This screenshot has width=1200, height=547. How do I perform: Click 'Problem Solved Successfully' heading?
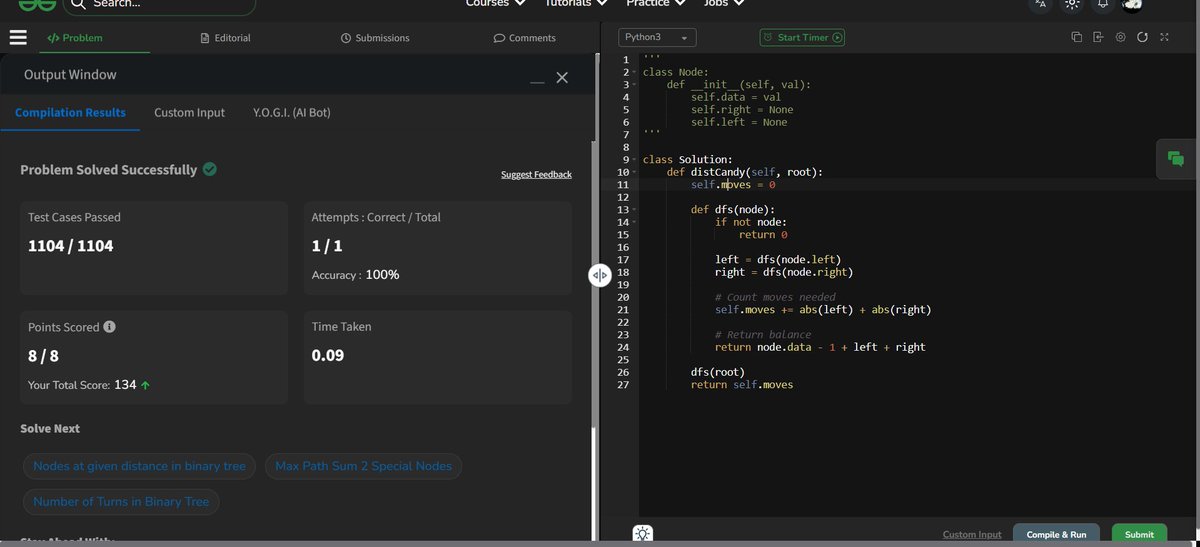tap(109, 170)
